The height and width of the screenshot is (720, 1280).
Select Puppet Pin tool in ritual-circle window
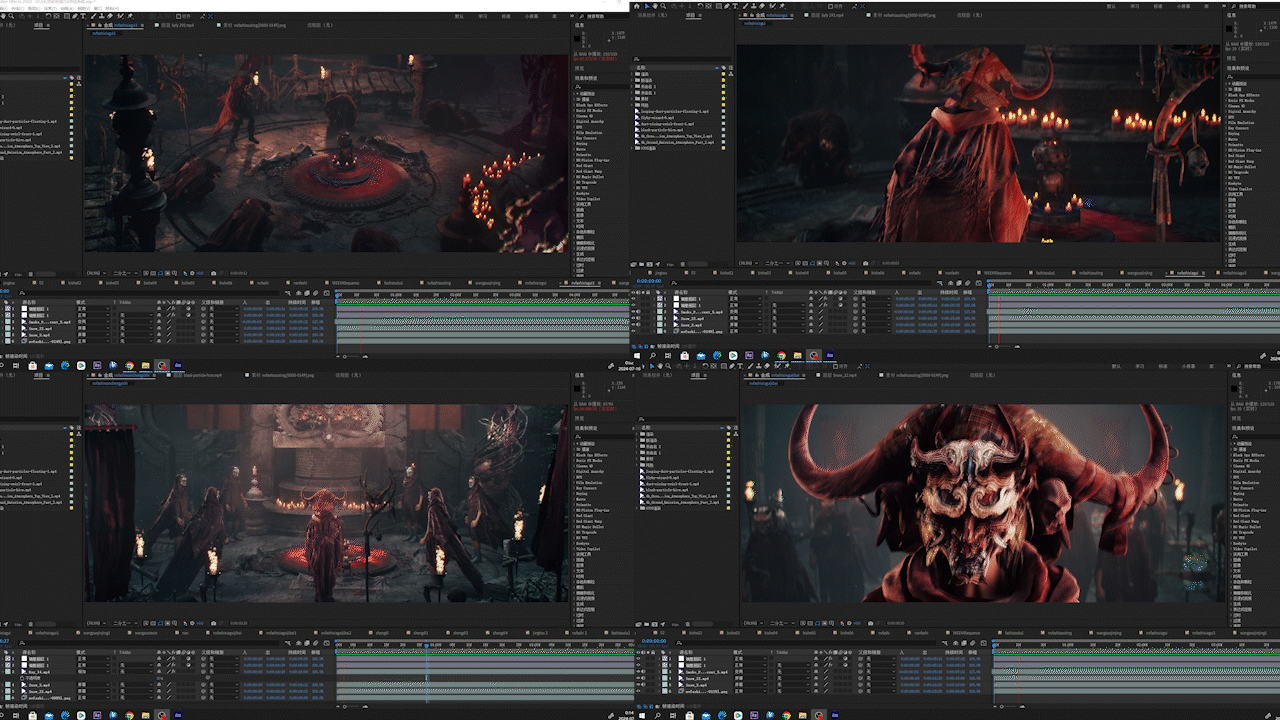click(x=130, y=16)
